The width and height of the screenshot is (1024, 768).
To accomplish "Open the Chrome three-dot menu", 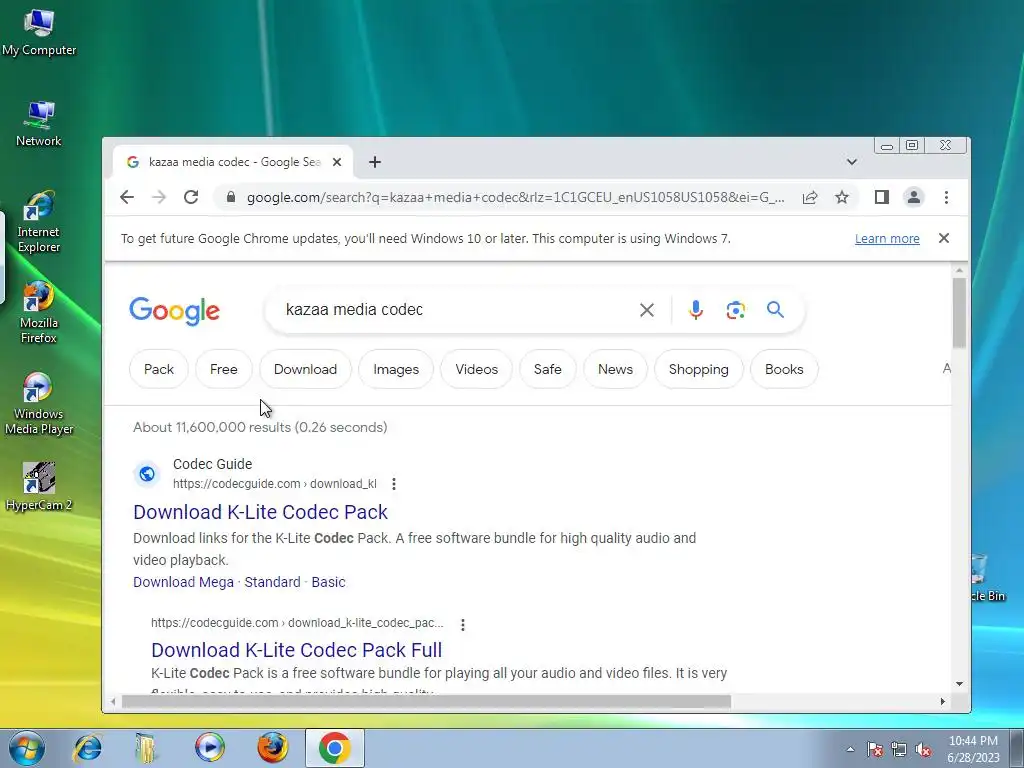I will [x=946, y=197].
